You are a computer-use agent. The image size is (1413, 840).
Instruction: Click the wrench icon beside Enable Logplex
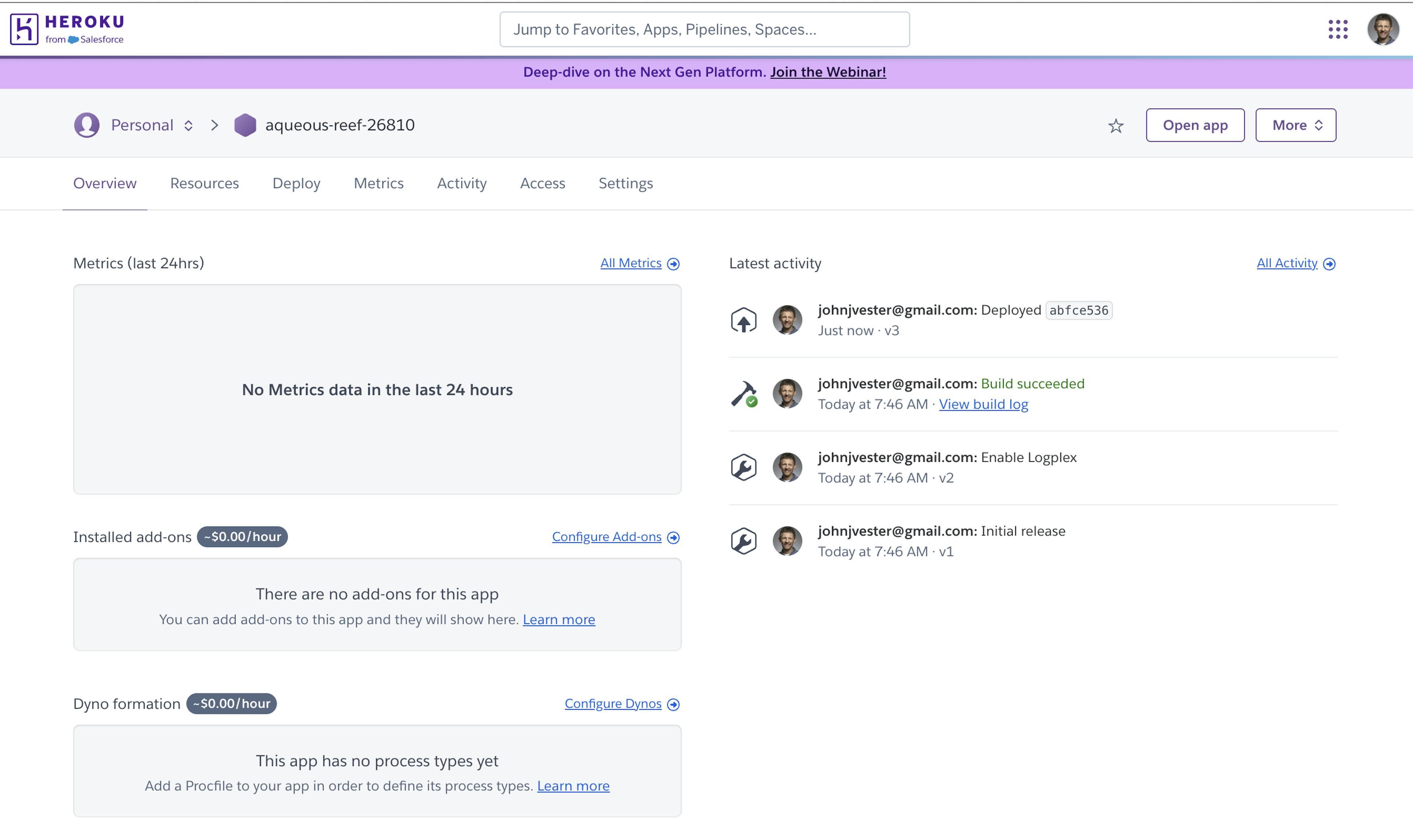coord(743,468)
